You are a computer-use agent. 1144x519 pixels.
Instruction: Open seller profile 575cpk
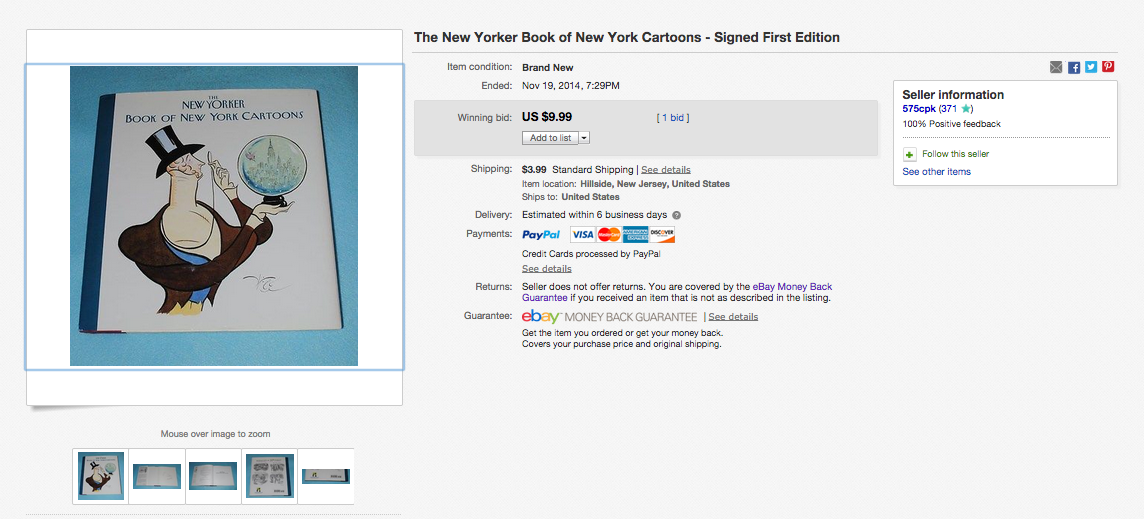919,109
